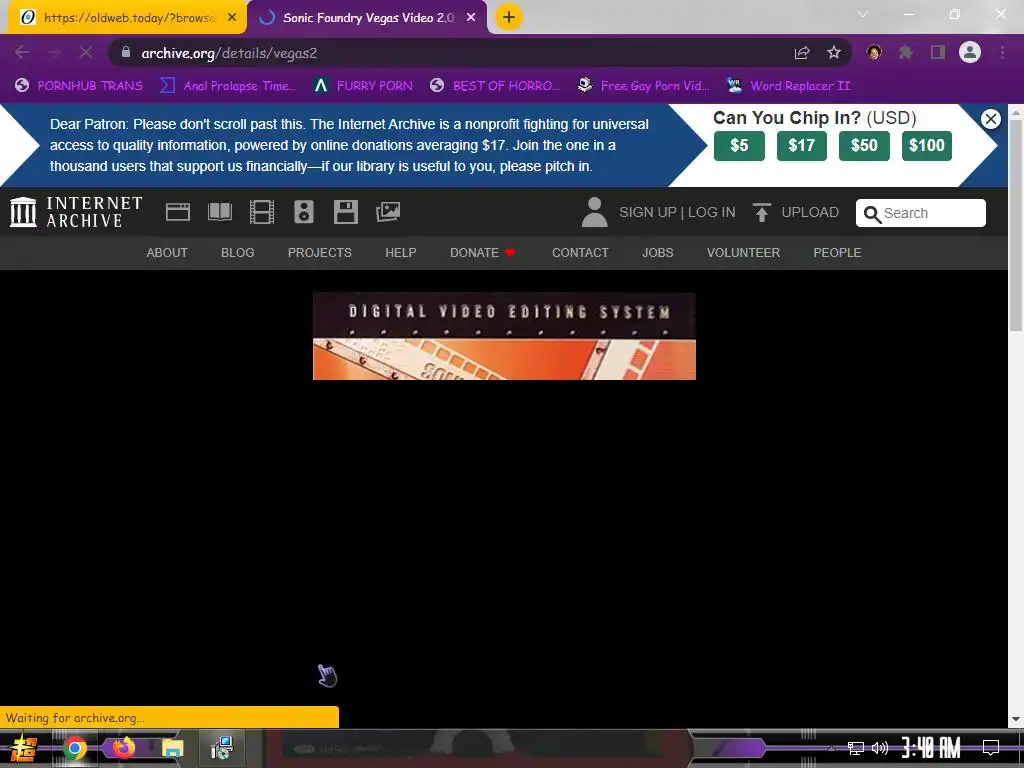The height and width of the screenshot is (768, 1024).
Task: Focus the Archive Search input field
Action: point(921,213)
